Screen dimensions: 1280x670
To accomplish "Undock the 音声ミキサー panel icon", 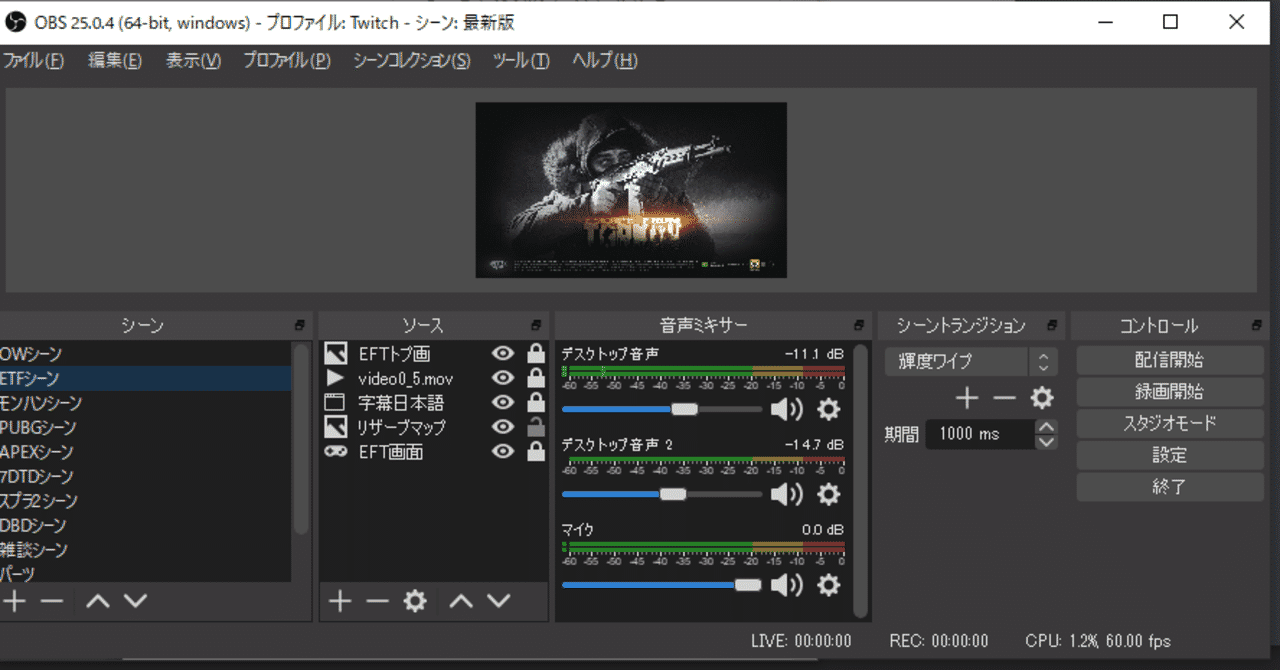I will click(x=859, y=326).
